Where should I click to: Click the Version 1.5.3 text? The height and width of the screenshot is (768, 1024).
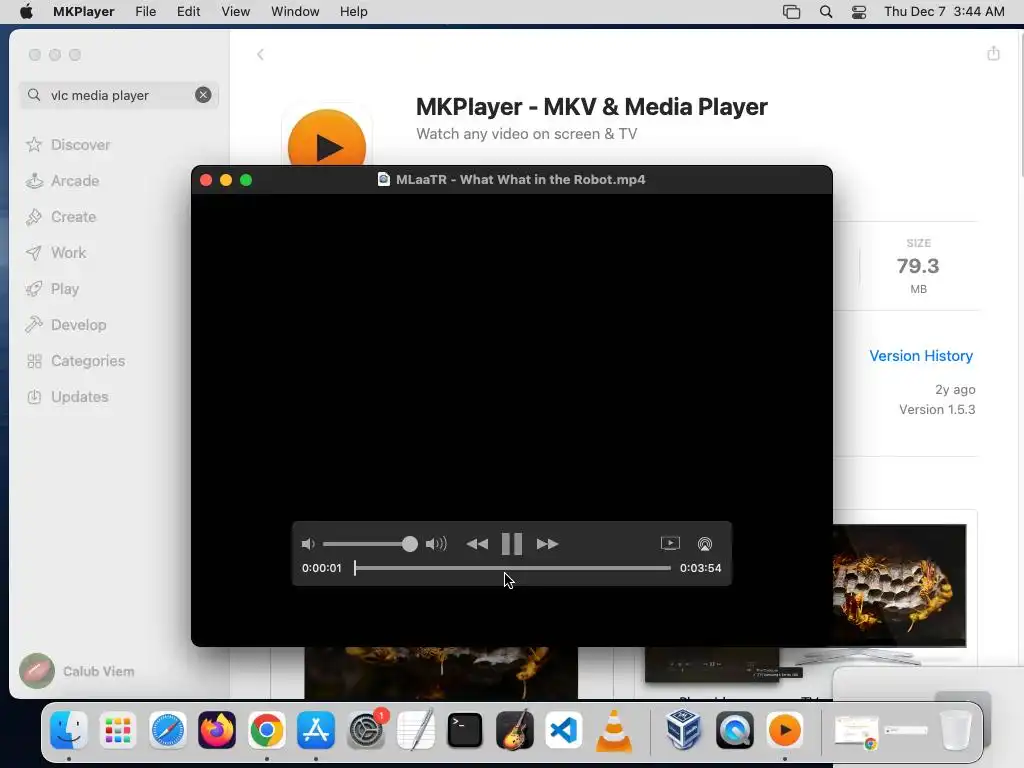coord(937,409)
